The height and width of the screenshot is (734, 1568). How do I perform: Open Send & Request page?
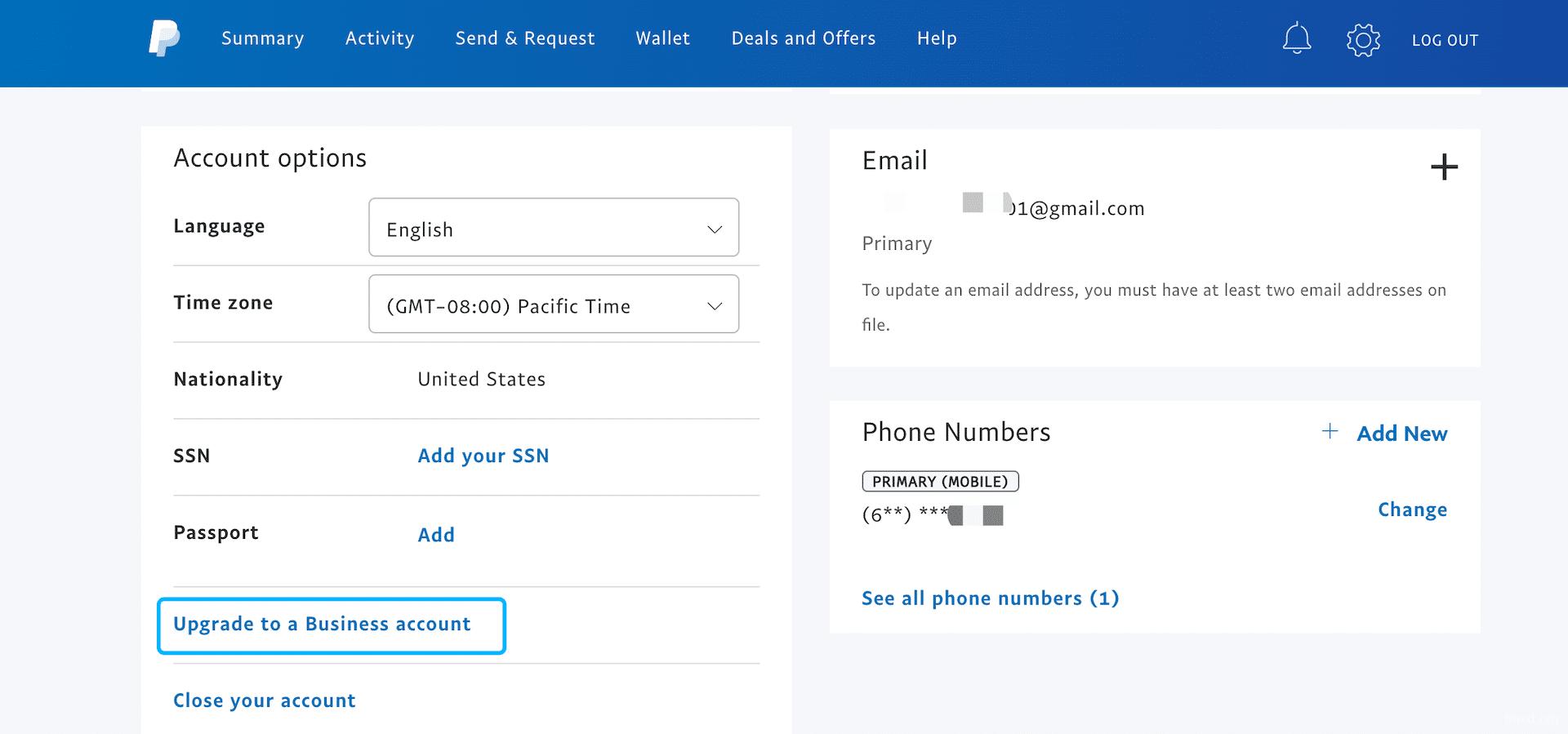(x=525, y=38)
